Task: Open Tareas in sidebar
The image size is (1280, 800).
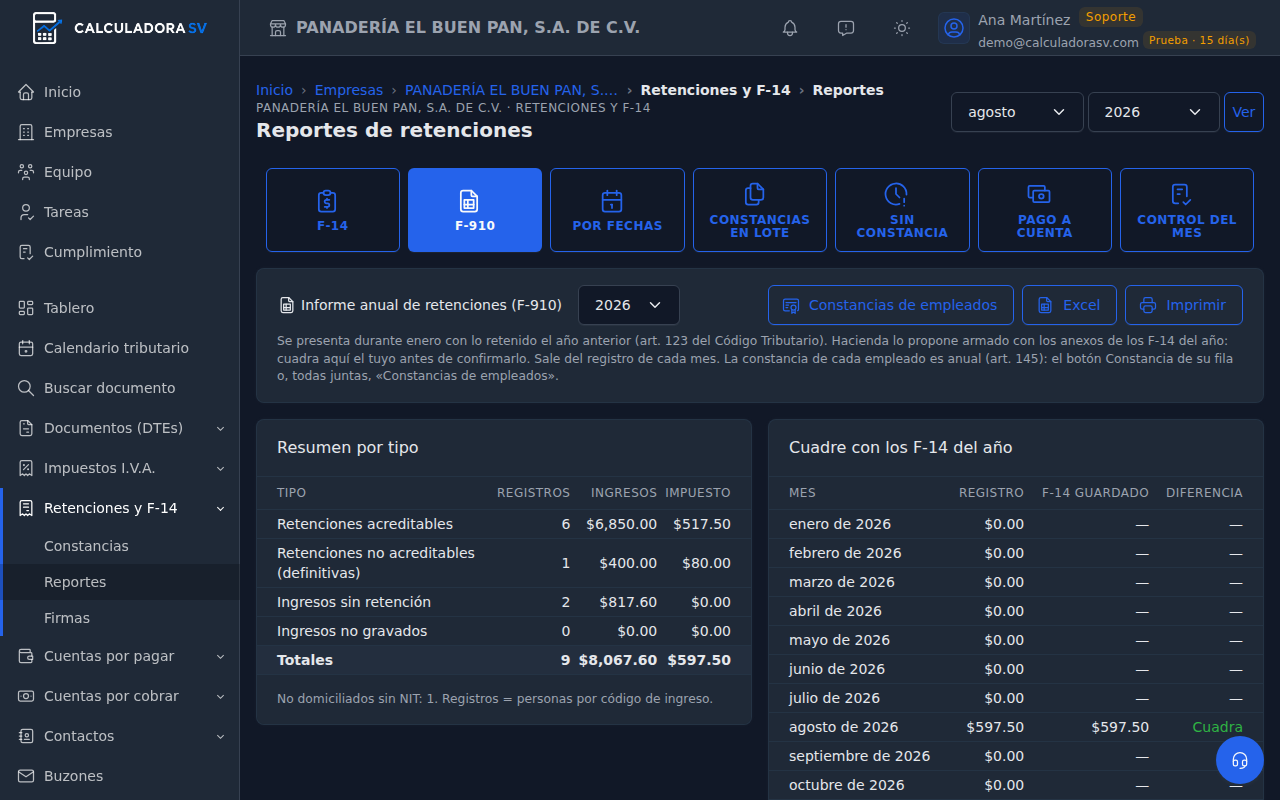Action: 120,212
